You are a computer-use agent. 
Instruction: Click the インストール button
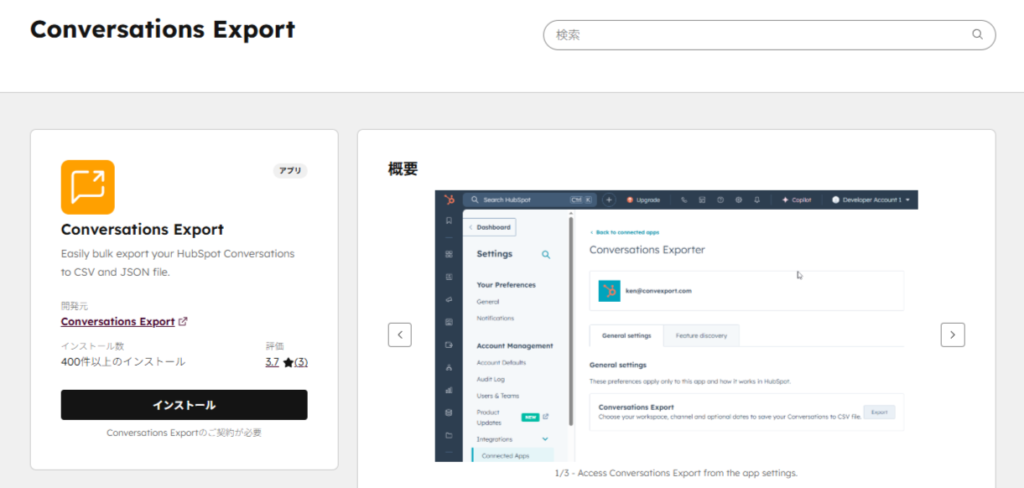click(184, 405)
